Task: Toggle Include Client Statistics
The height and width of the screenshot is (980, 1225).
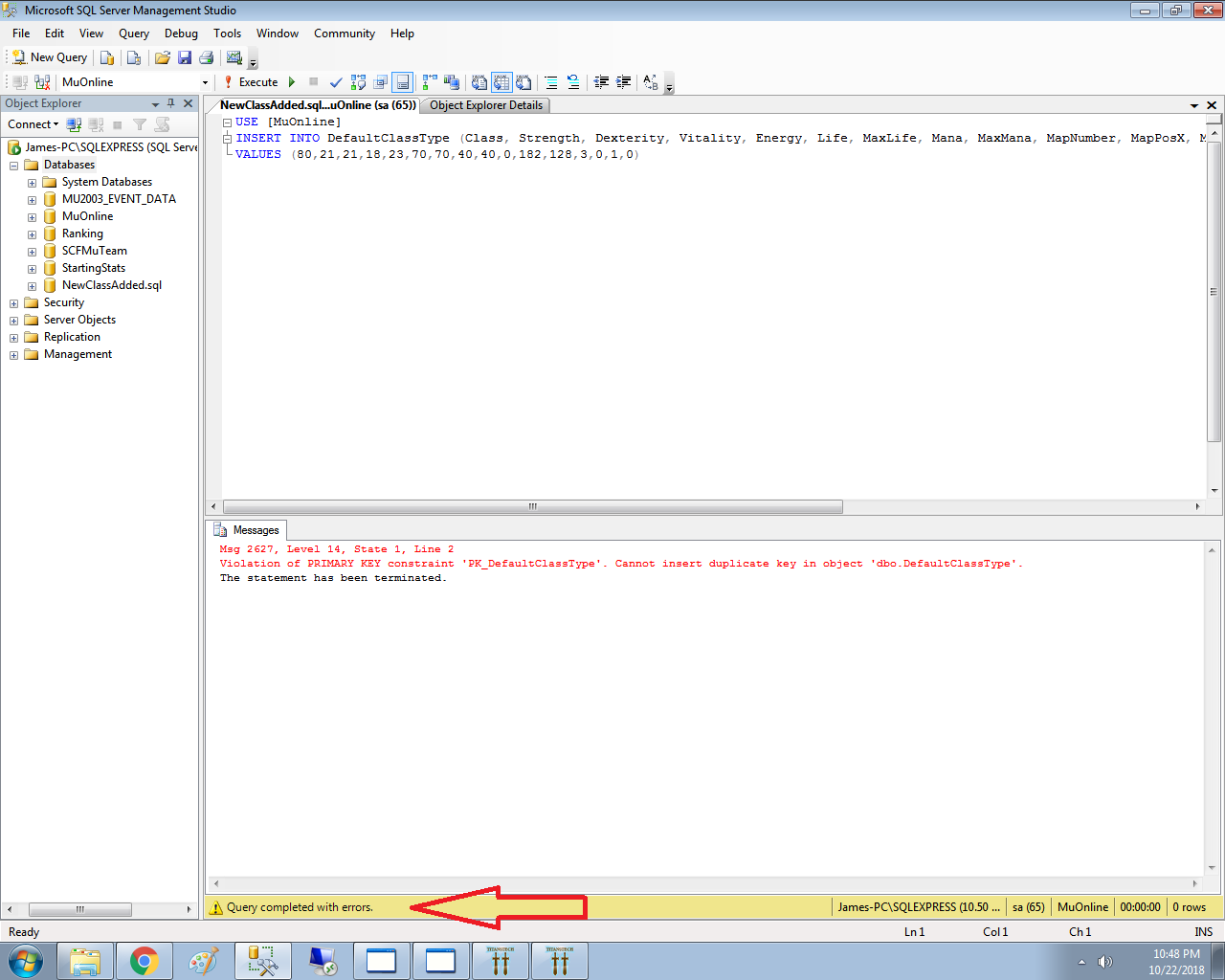Action: pyautogui.click(x=452, y=82)
